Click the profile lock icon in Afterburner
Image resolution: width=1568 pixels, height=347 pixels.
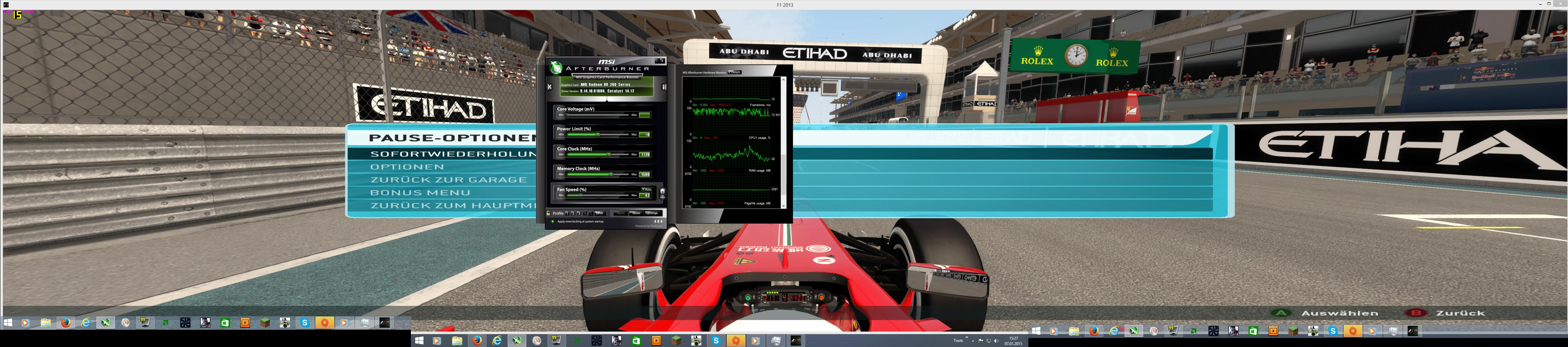point(548,213)
